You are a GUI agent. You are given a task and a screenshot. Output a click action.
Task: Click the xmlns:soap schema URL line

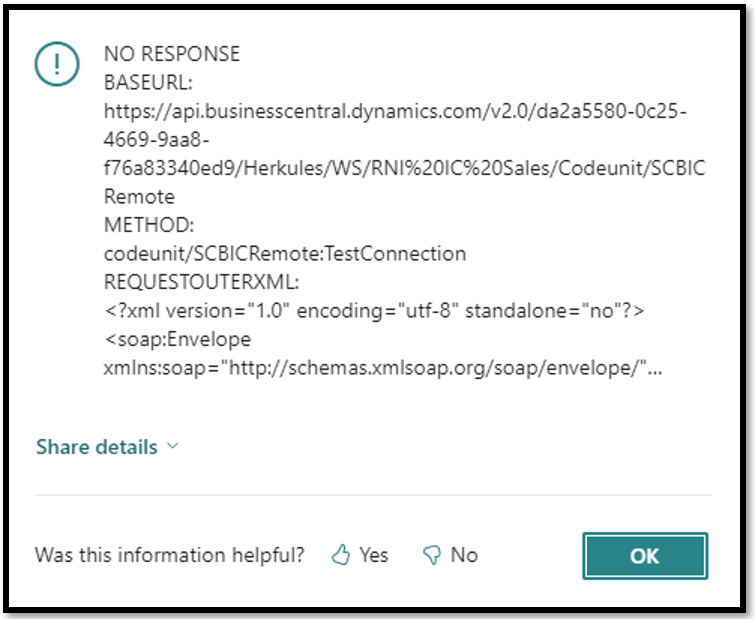tap(383, 368)
